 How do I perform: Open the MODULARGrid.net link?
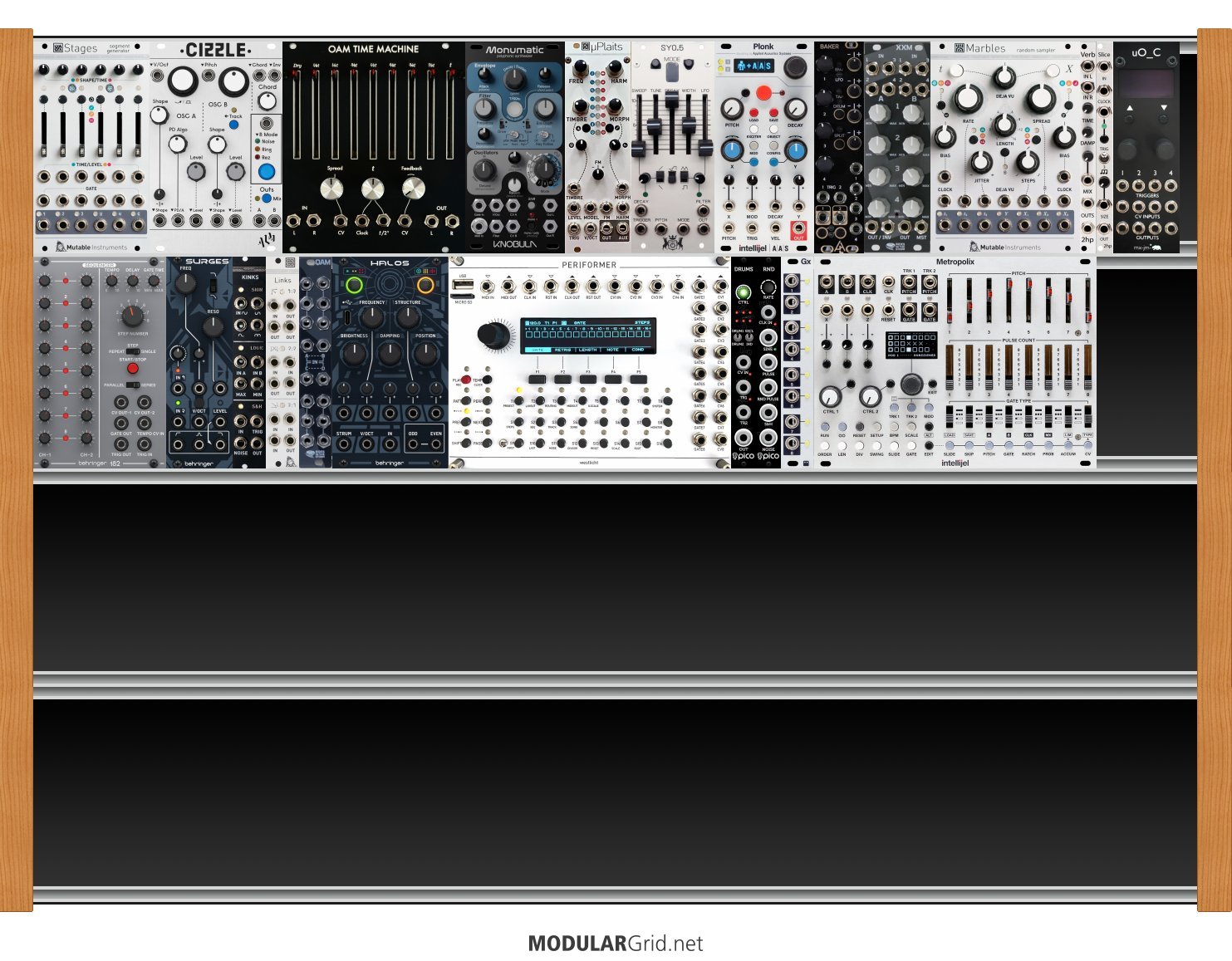(616, 944)
